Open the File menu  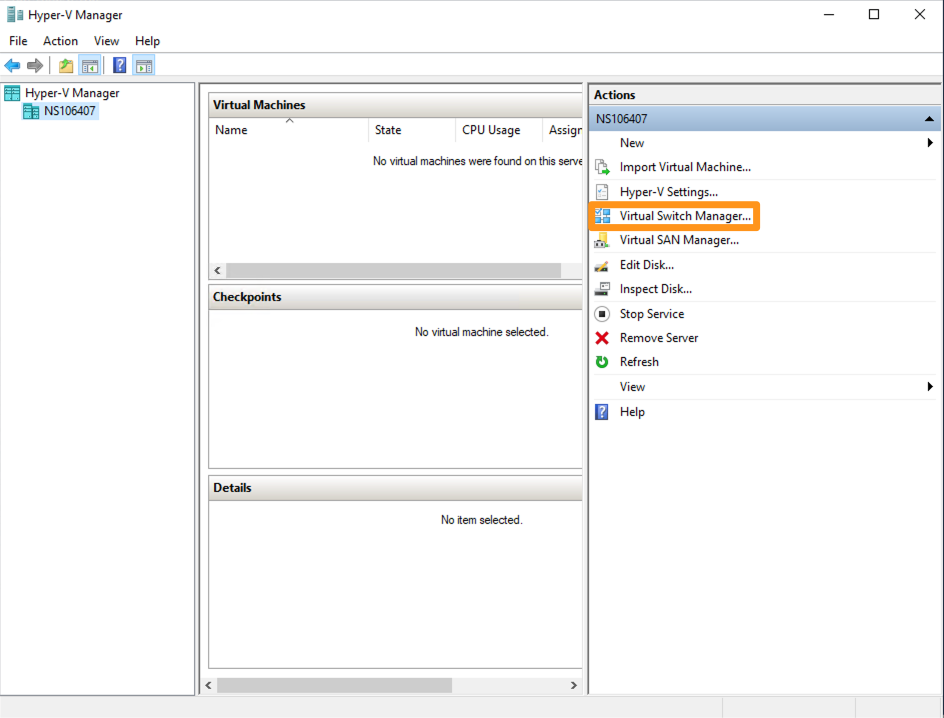pyautogui.click(x=18, y=41)
